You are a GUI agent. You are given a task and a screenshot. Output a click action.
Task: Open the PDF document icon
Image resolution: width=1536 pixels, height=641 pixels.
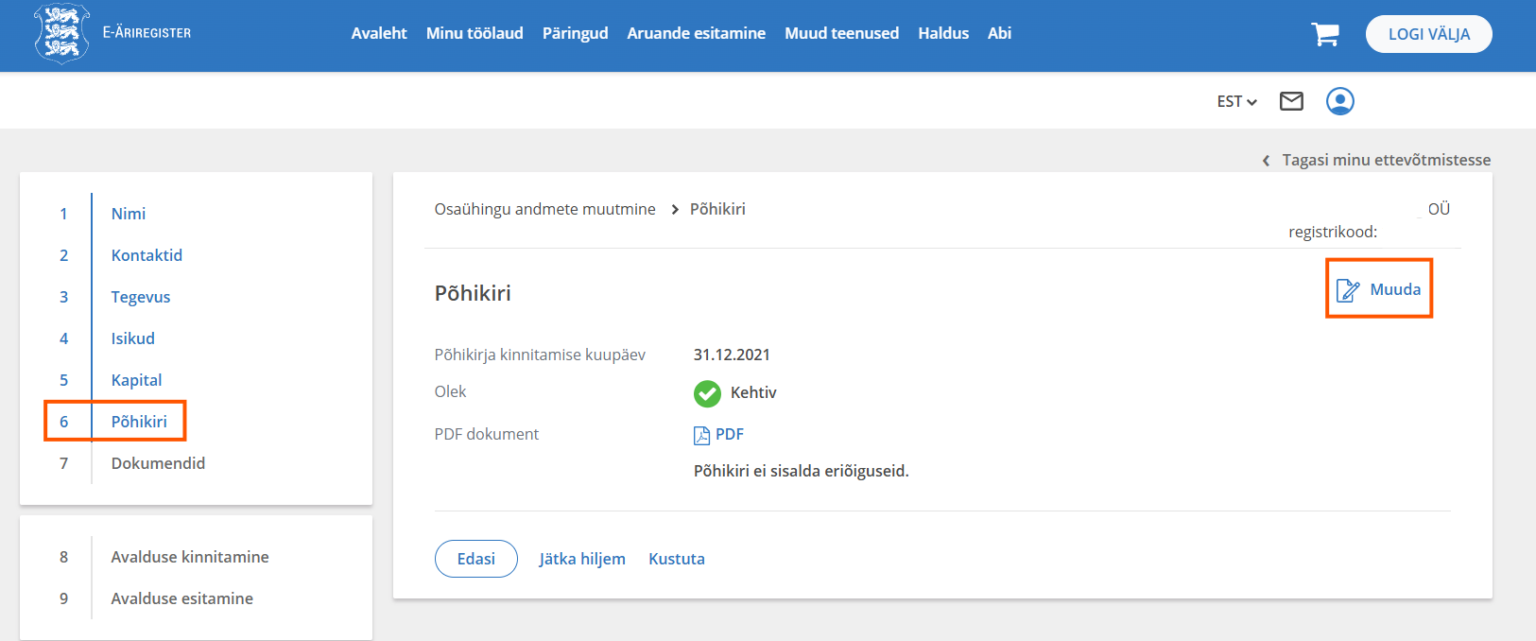click(x=701, y=434)
